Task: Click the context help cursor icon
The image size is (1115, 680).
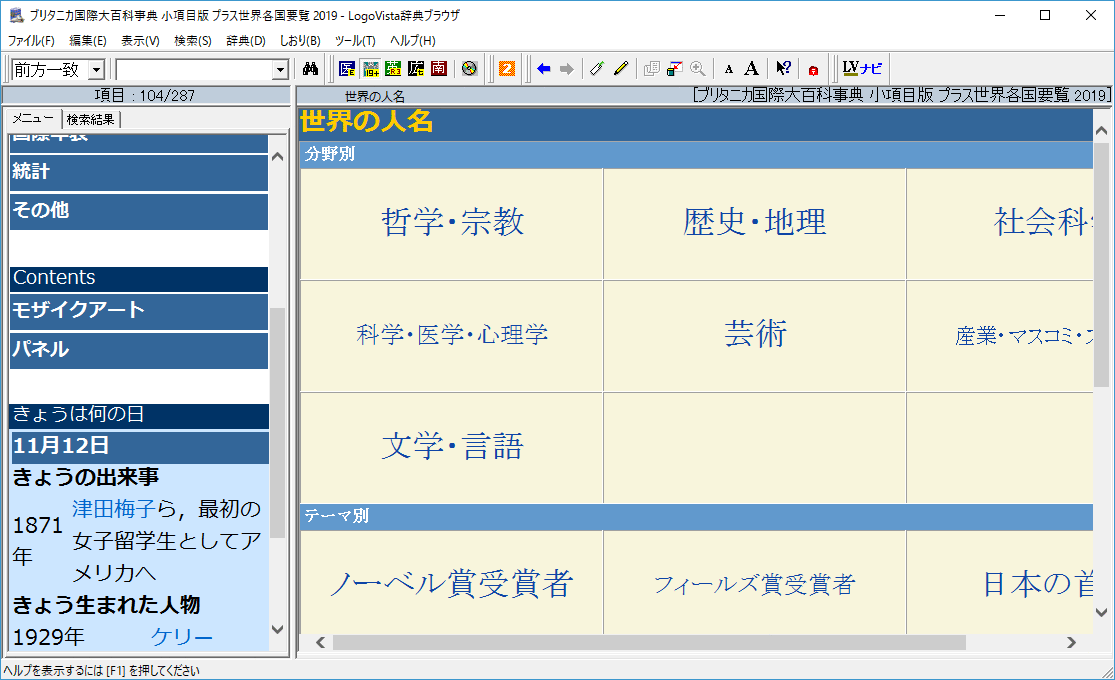Action: tap(783, 69)
